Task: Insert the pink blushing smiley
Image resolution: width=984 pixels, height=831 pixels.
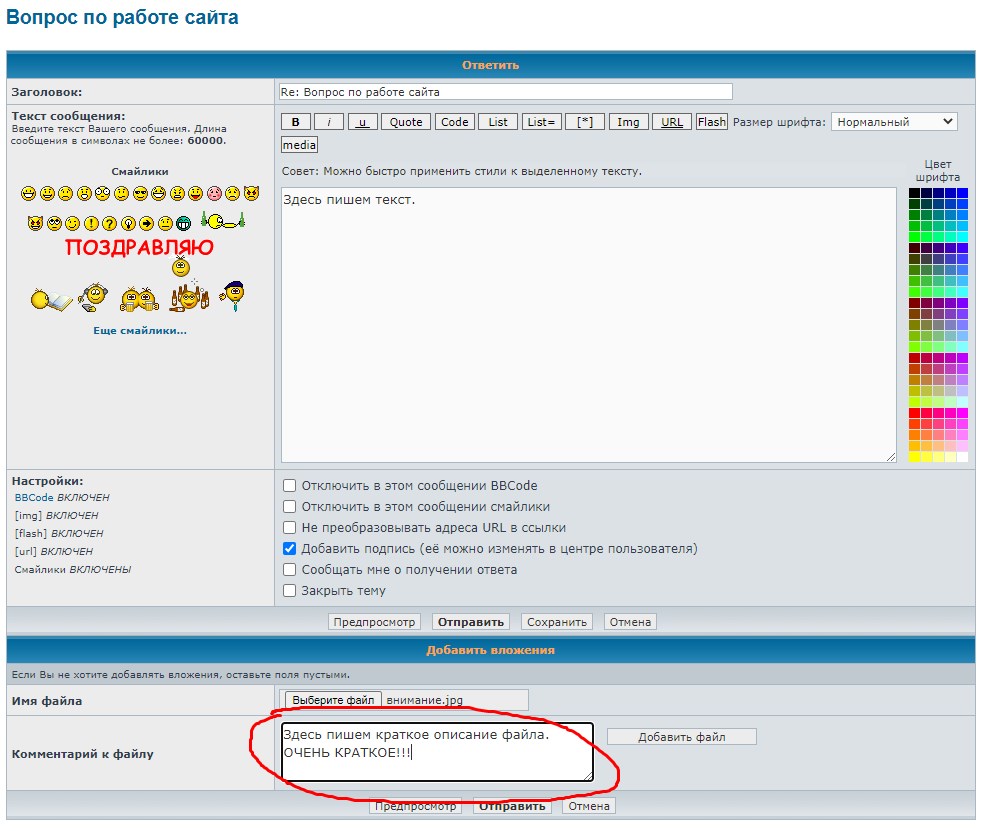Action: click(214, 193)
